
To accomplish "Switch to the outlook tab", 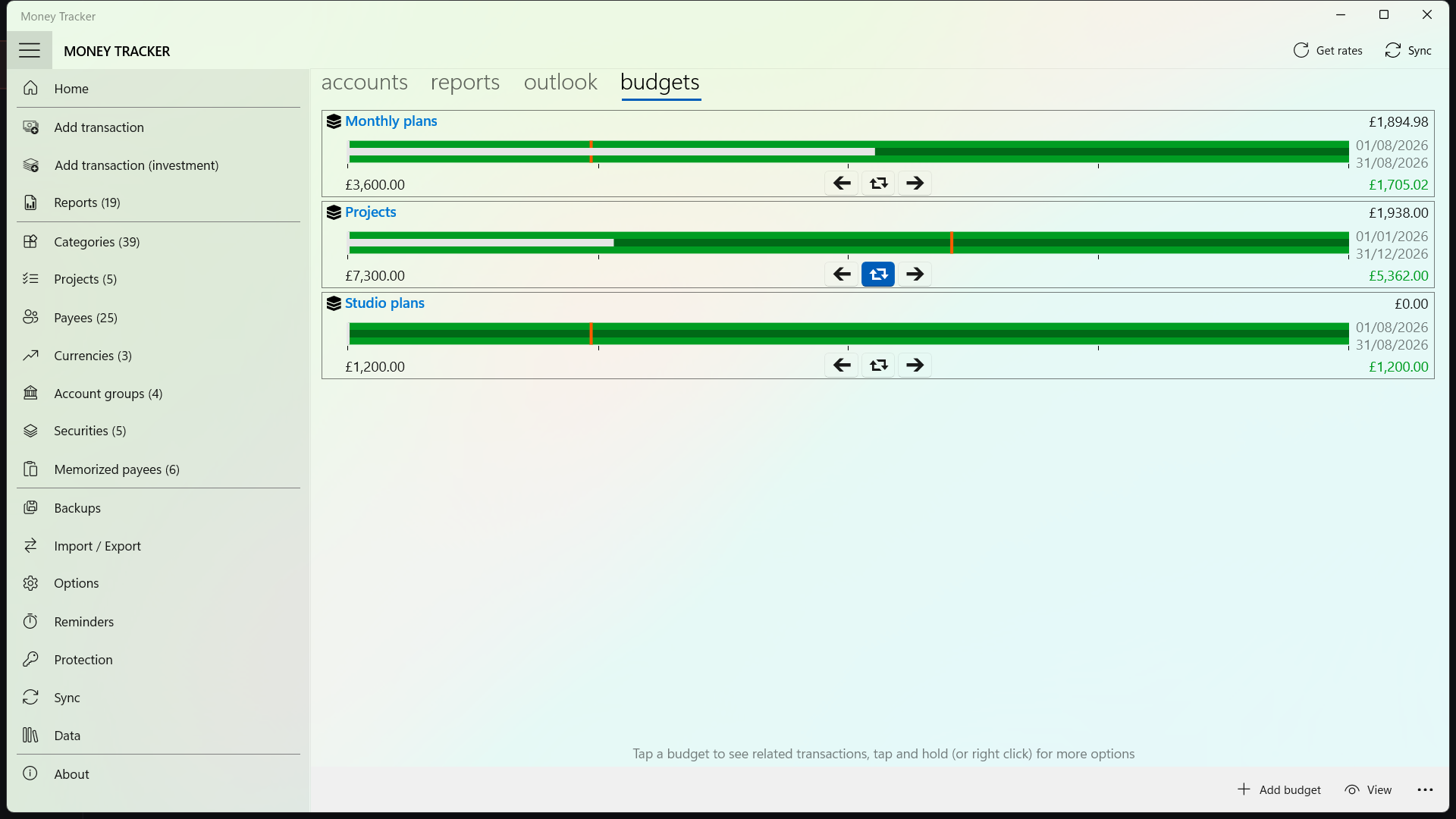I will pos(560,82).
